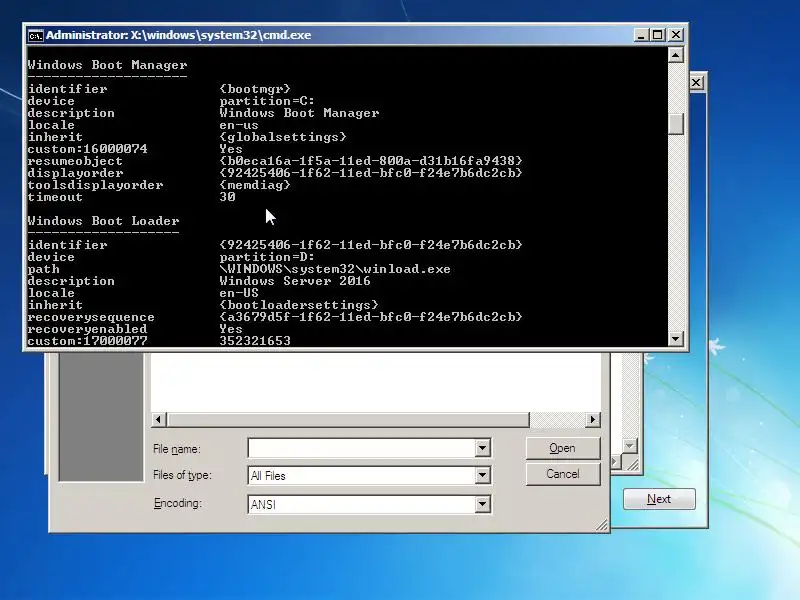This screenshot has width=800, height=600.
Task: Click the cmd scrollbar down arrow
Action: click(x=676, y=339)
